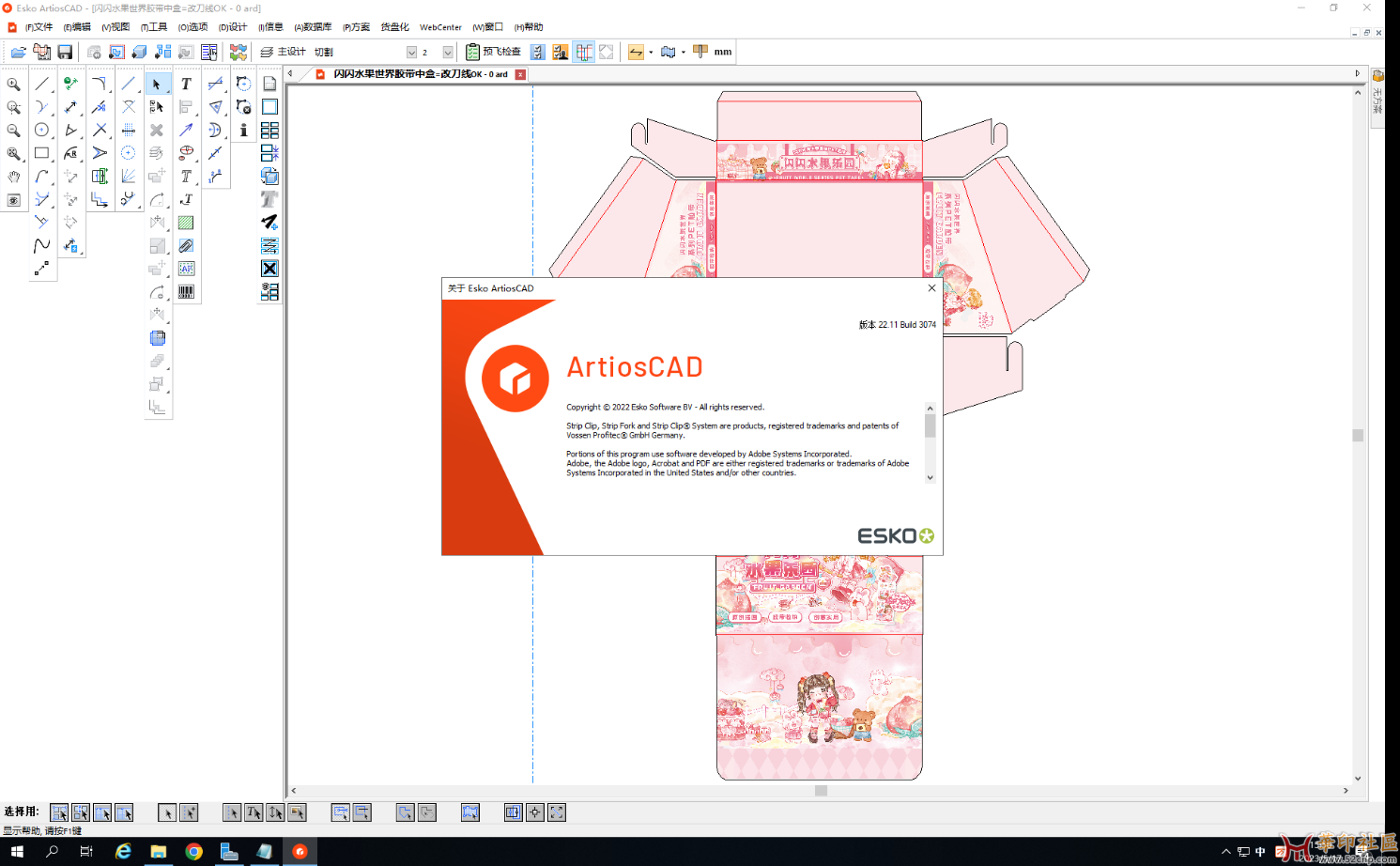Click the canvas horizontal scrollbar thumb

(821, 791)
